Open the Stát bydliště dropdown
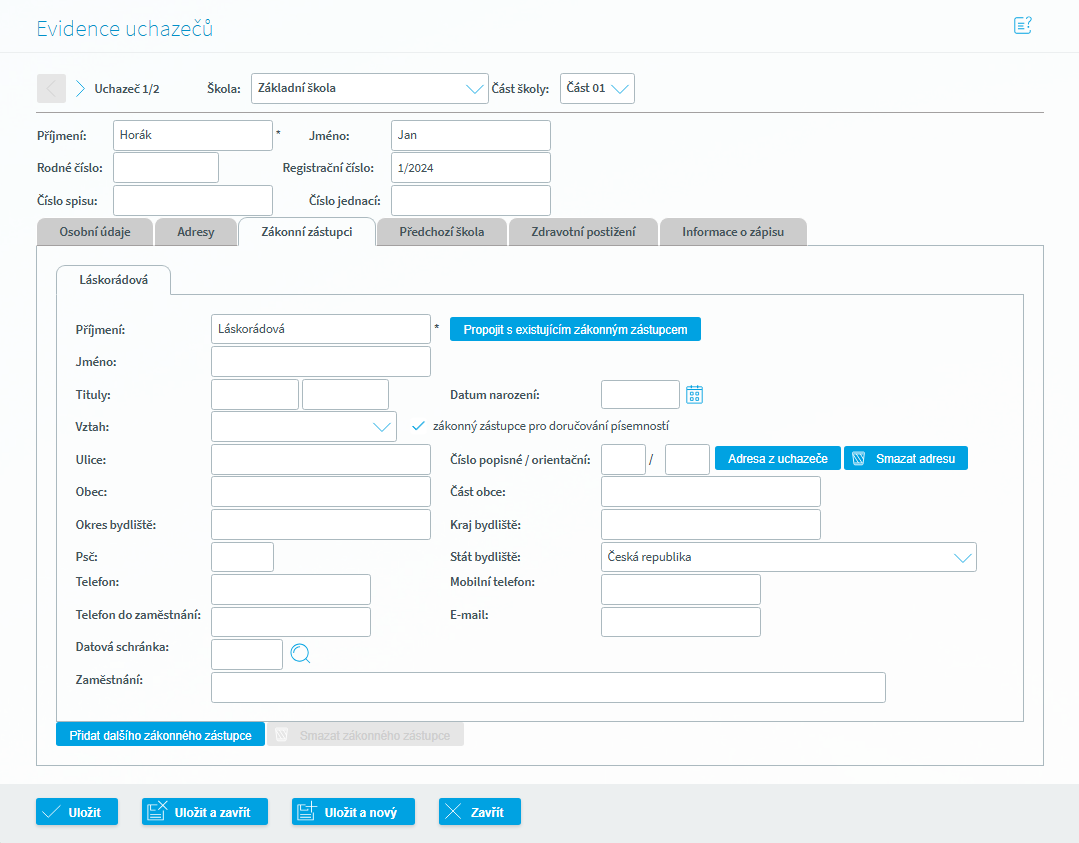Image resolution: width=1079 pixels, height=843 pixels. (x=962, y=557)
